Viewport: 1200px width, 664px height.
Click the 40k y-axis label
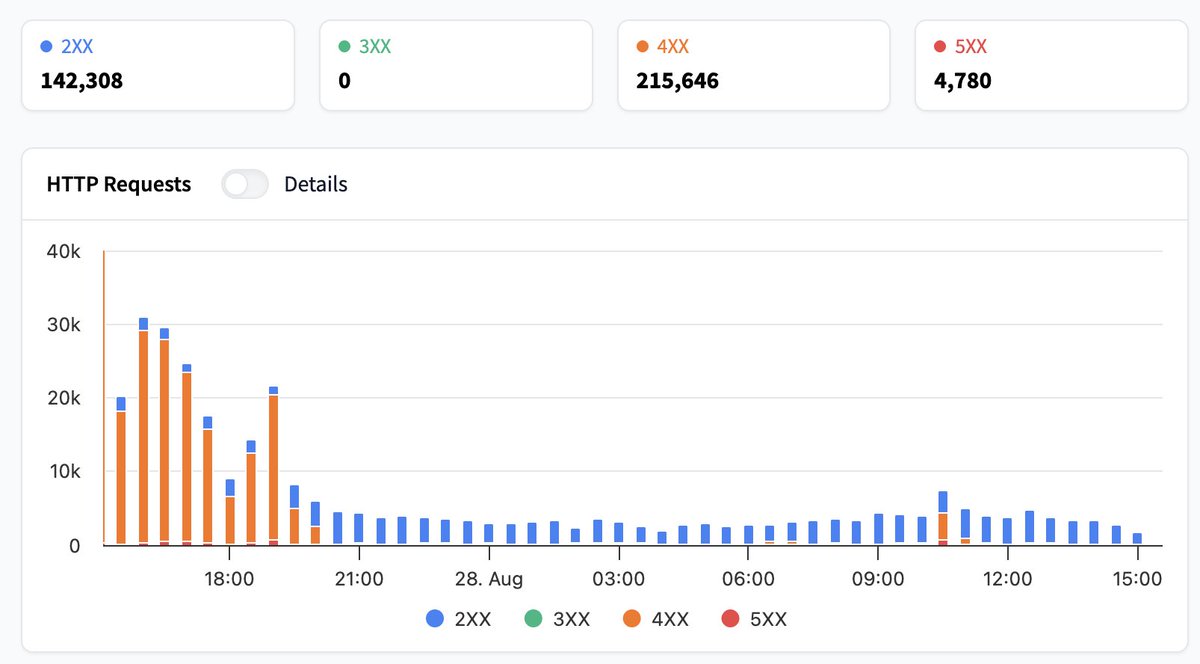click(63, 252)
